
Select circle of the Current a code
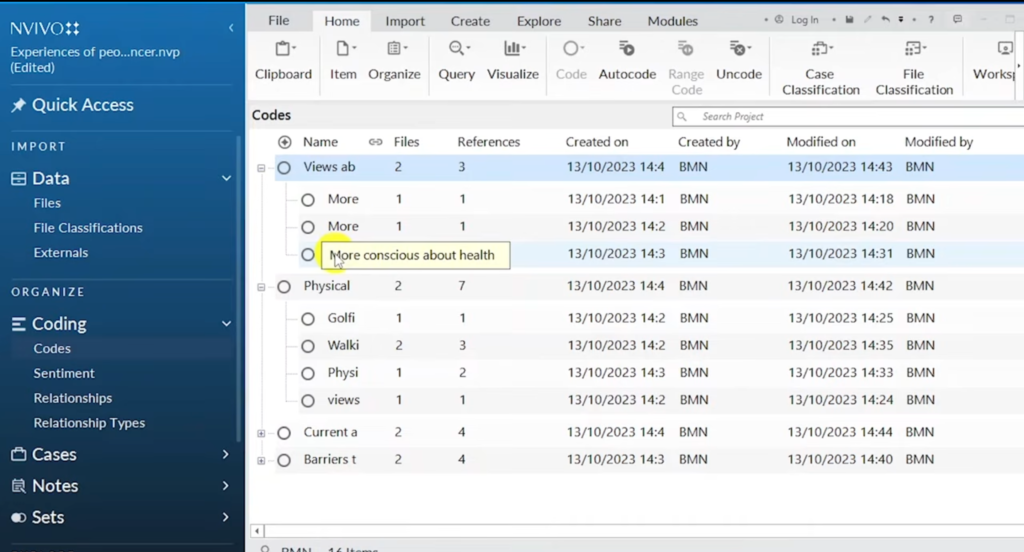tap(284, 432)
